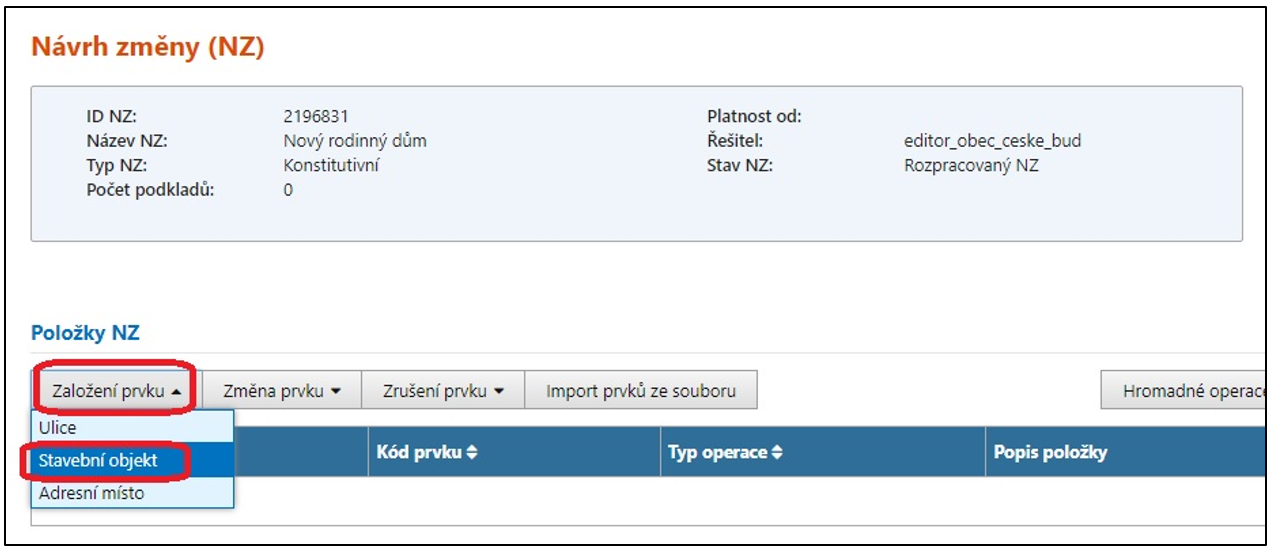Expand the Změna prvku dropdown
1272x548 pixels.
[282, 391]
